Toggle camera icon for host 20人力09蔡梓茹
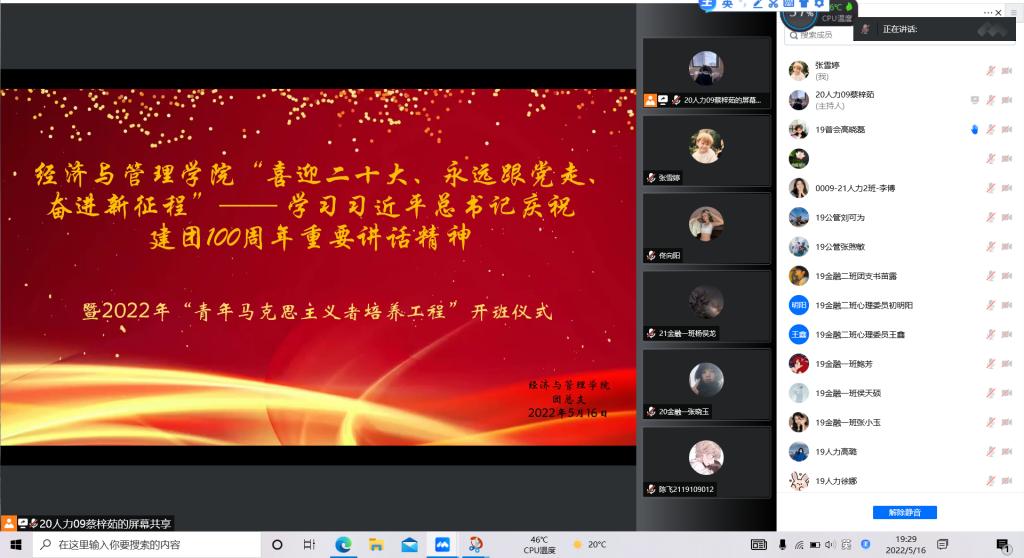This screenshot has width=1024, height=558. pyautogui.click(x=1006, y=100)
